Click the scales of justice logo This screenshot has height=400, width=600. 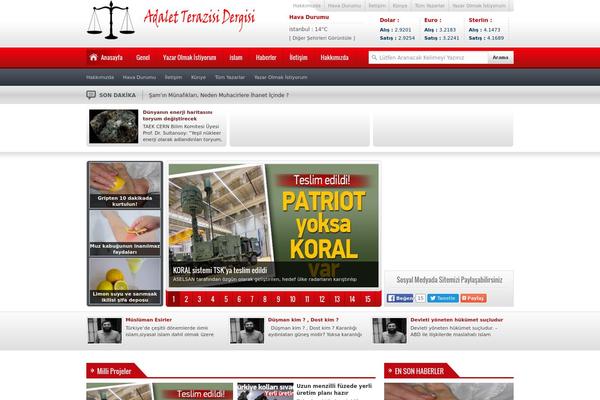click(111, 20)
